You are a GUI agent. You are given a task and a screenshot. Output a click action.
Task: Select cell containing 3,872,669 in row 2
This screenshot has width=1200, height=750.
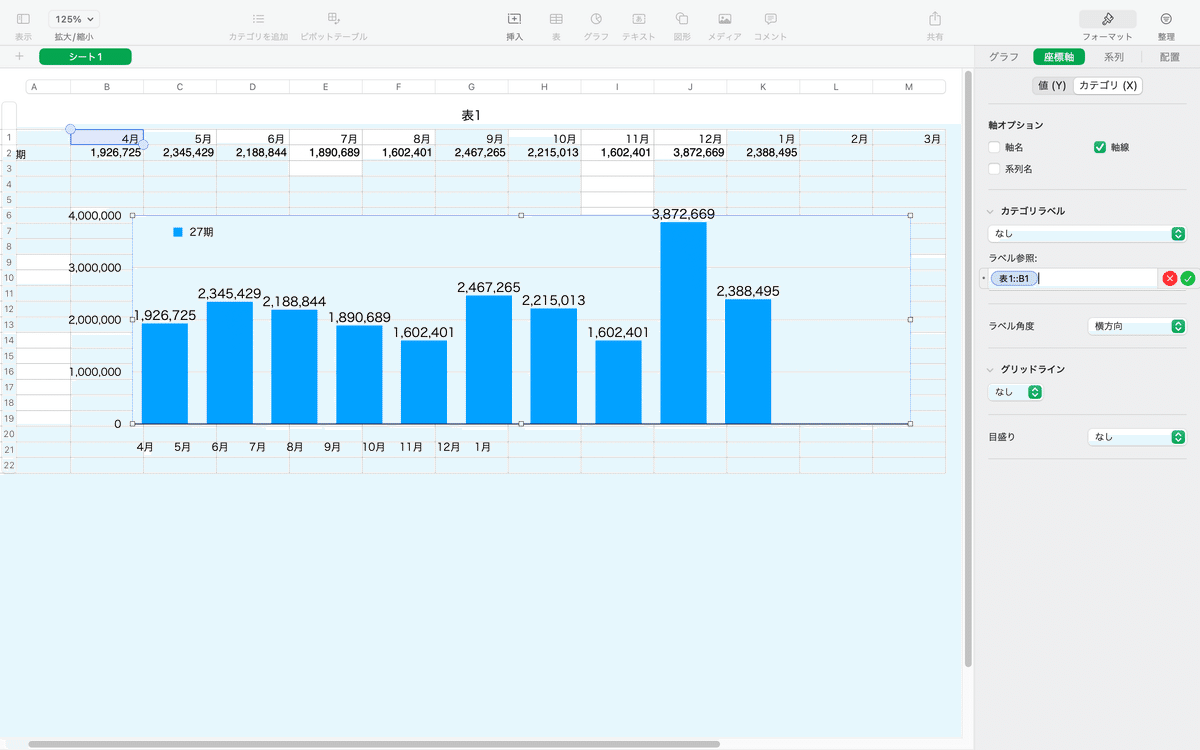tap(690, 153)
